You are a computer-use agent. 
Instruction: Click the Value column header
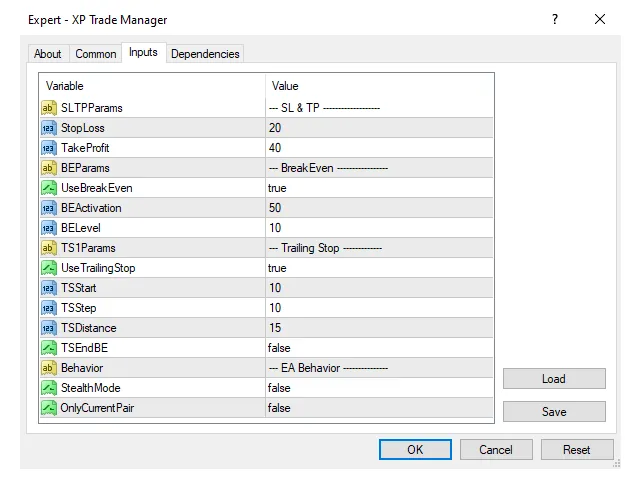(x=378, y=86)
